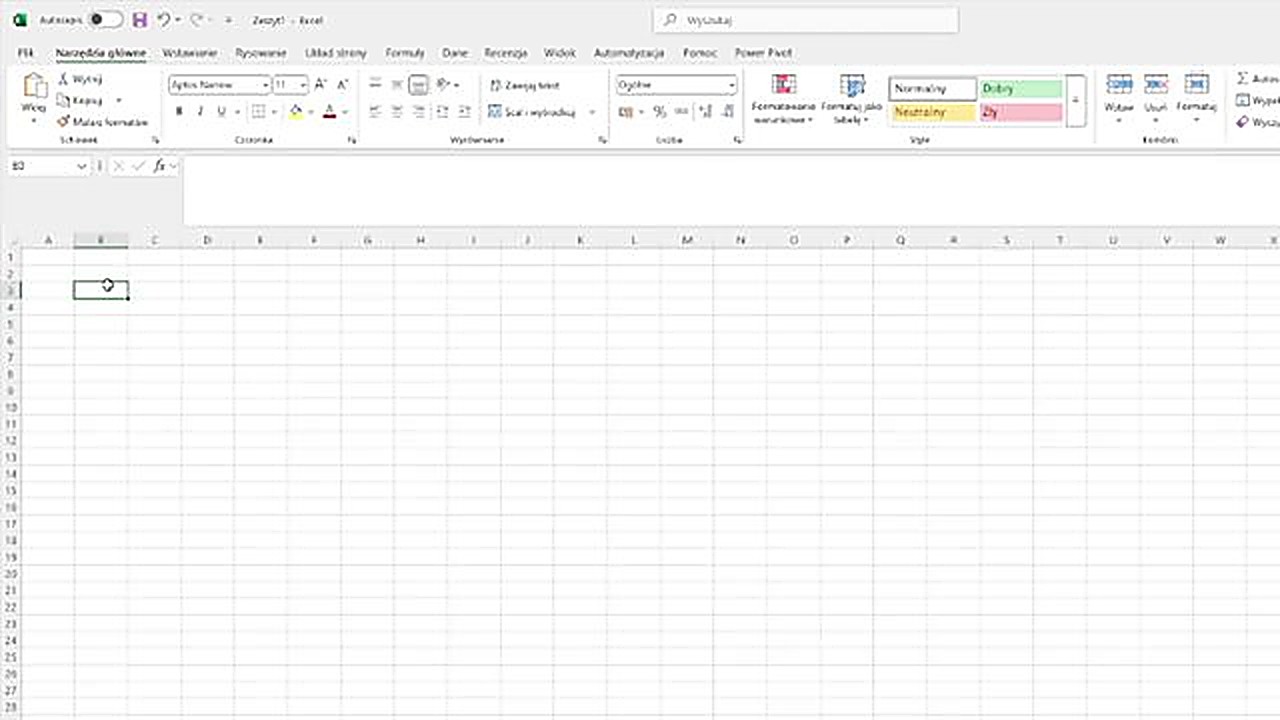This screenshot has width=1280, height=720.
Task: Click the Formatuj jako tabelę icon
Action: [x=852, y=98]
